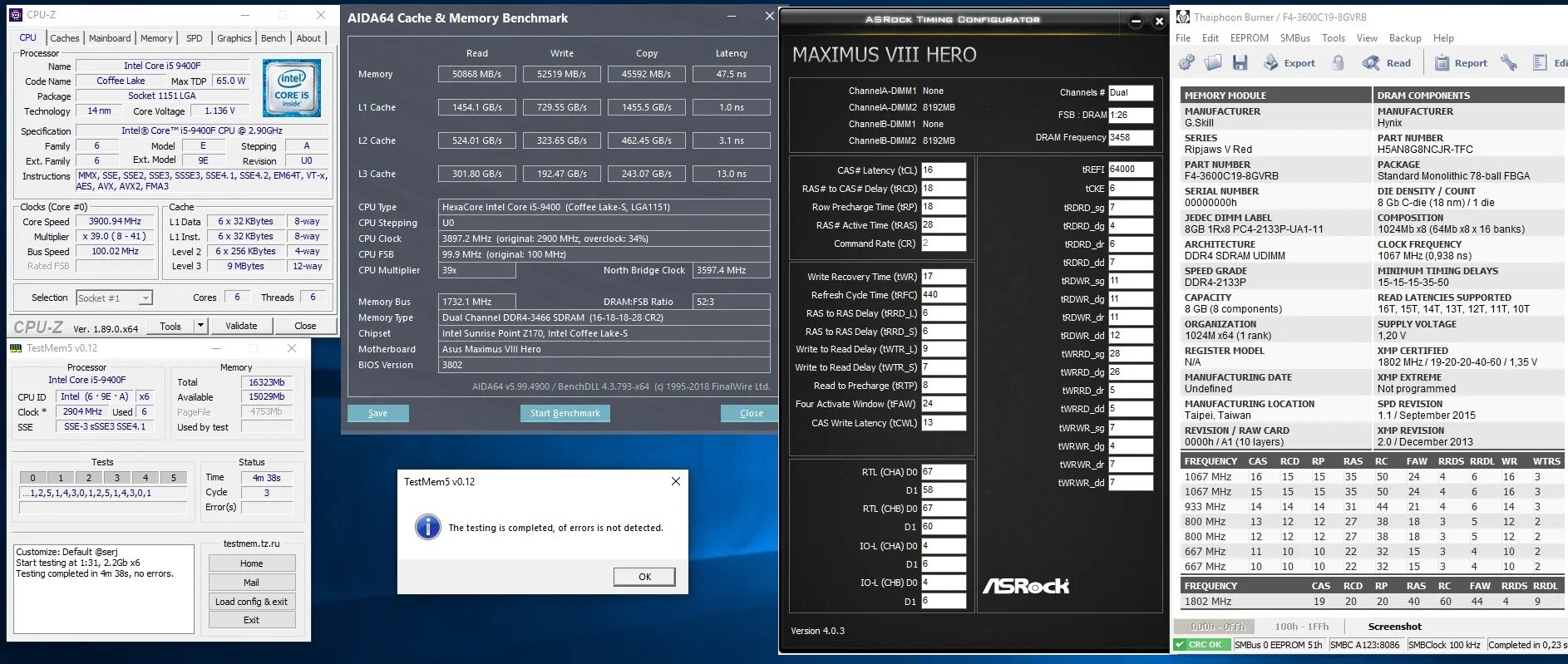Open the File menu in Thaiphoon Burner
1568x664 pixels.
click(x=1183, y=38)
